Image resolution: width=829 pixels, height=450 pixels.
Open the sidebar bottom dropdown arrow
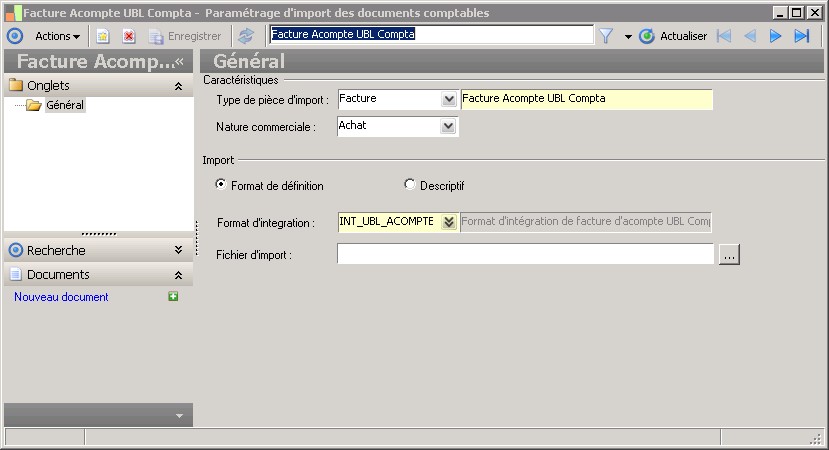[x=179, y=416]
